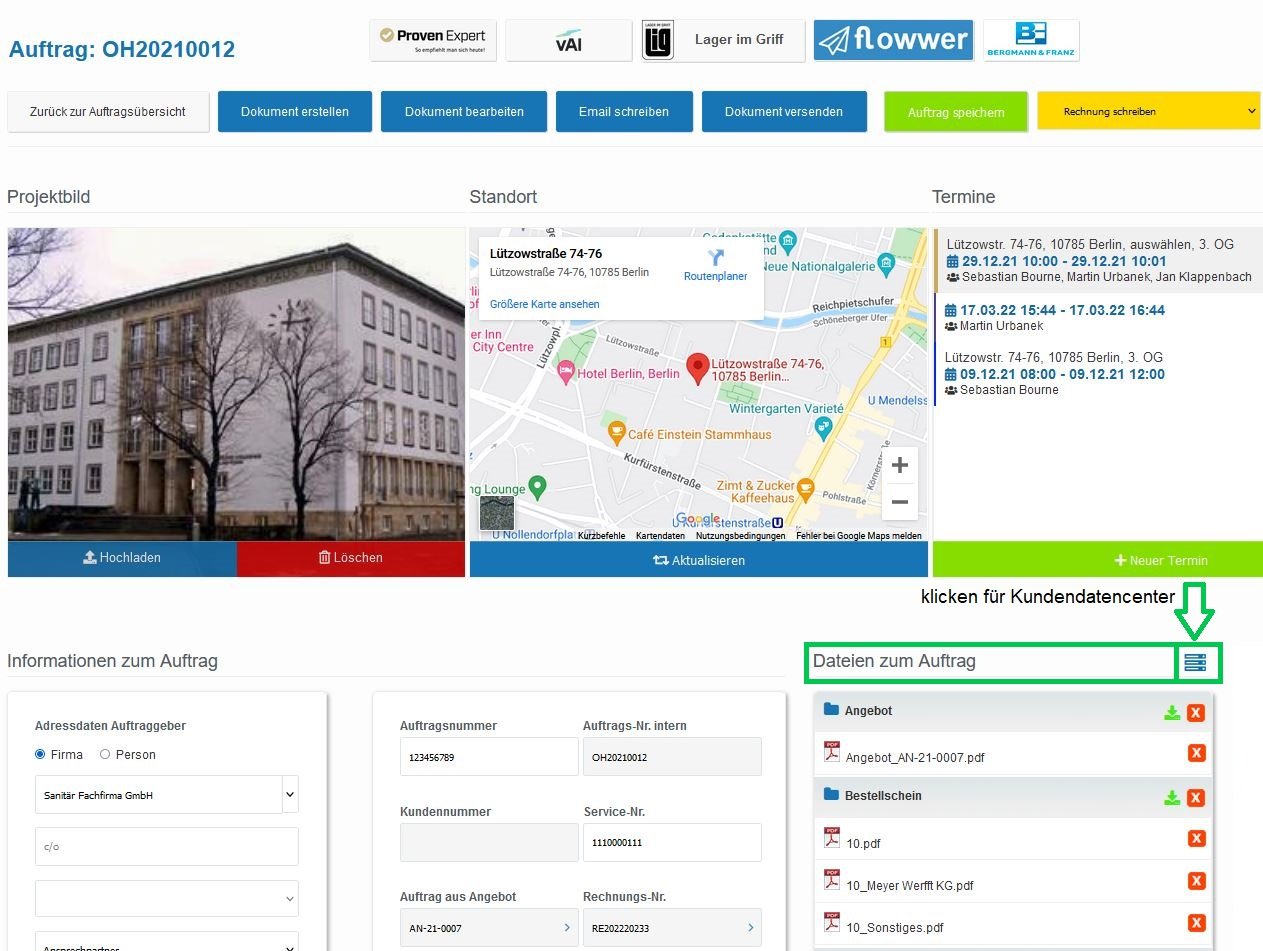1263x951 pixels.
Task: Click the red map pin for Lützowstraße 74-76
Action: pyautogui.click(x=698, y=369)
